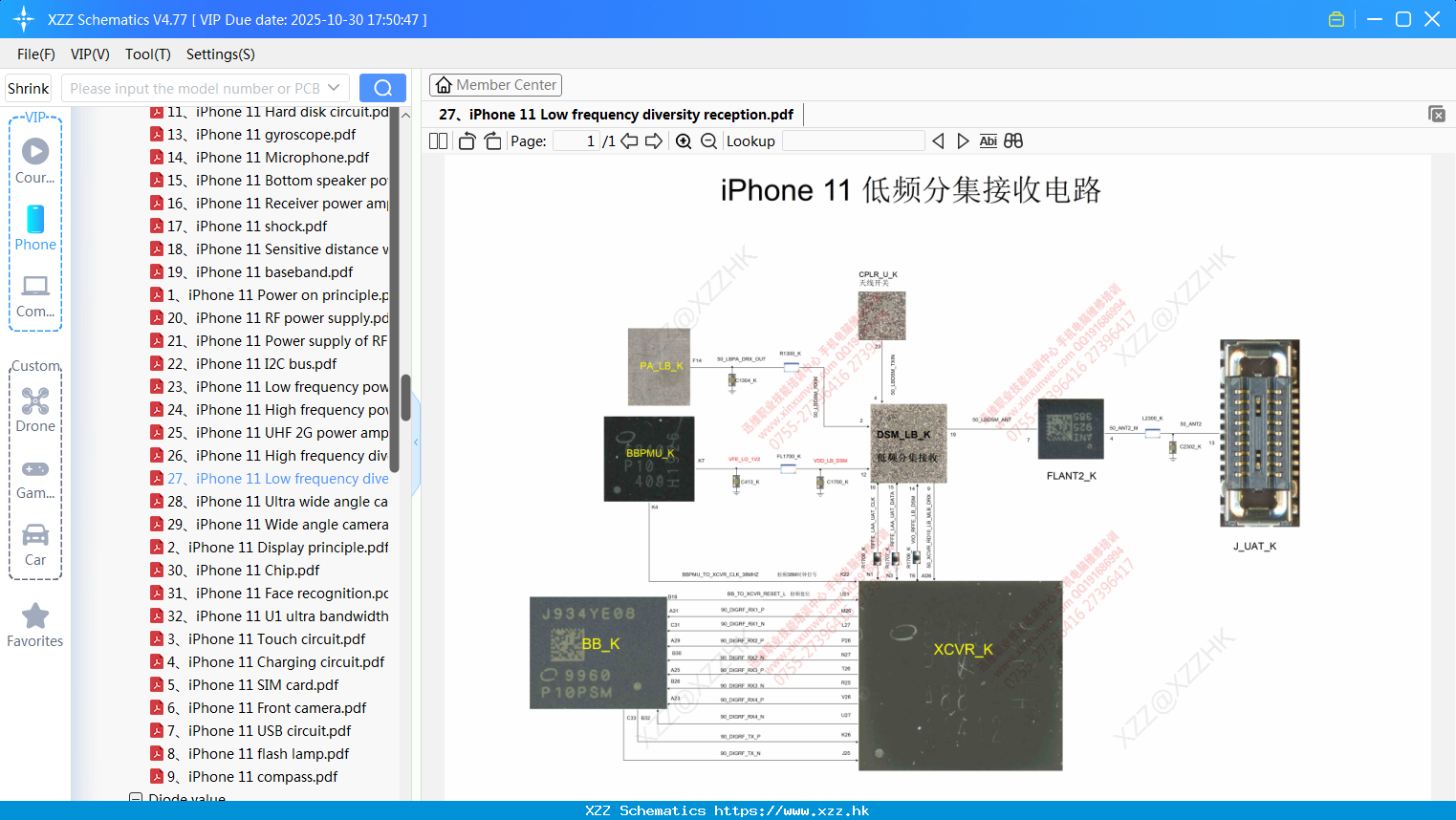The width and height of the screenshot is (1456, 820).
Task: Select the Game console category icon
Action: point(35,478)
